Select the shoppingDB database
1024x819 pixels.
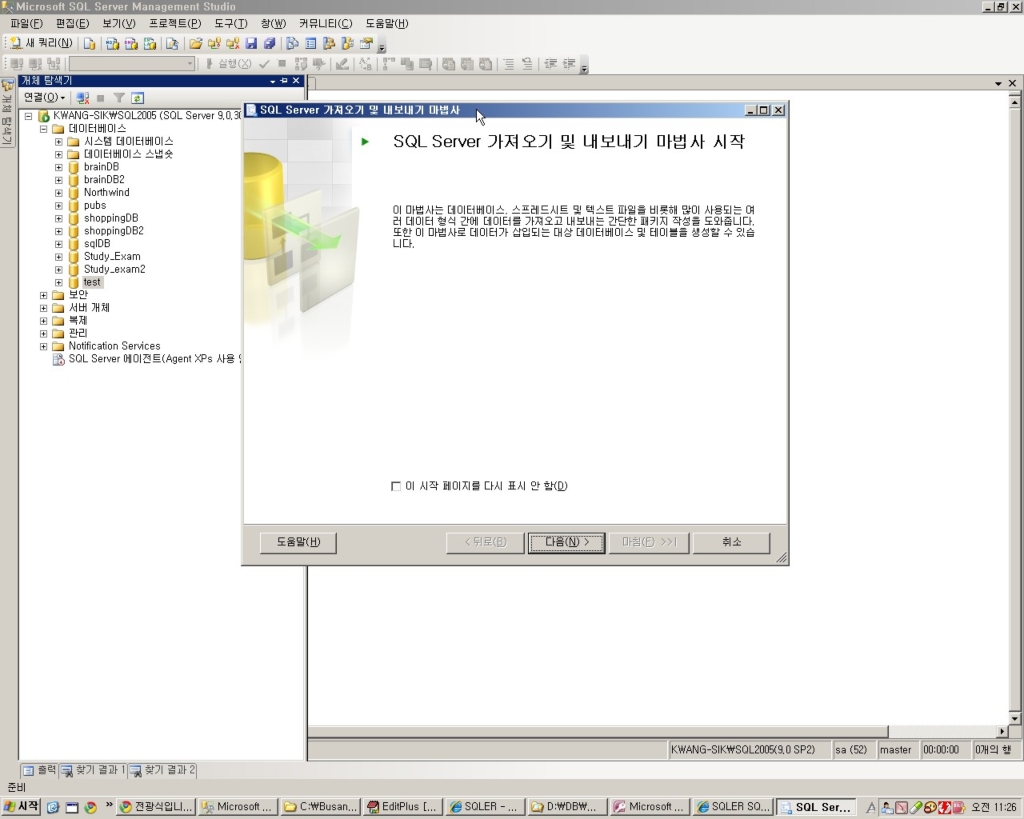[x=111, y=218]
